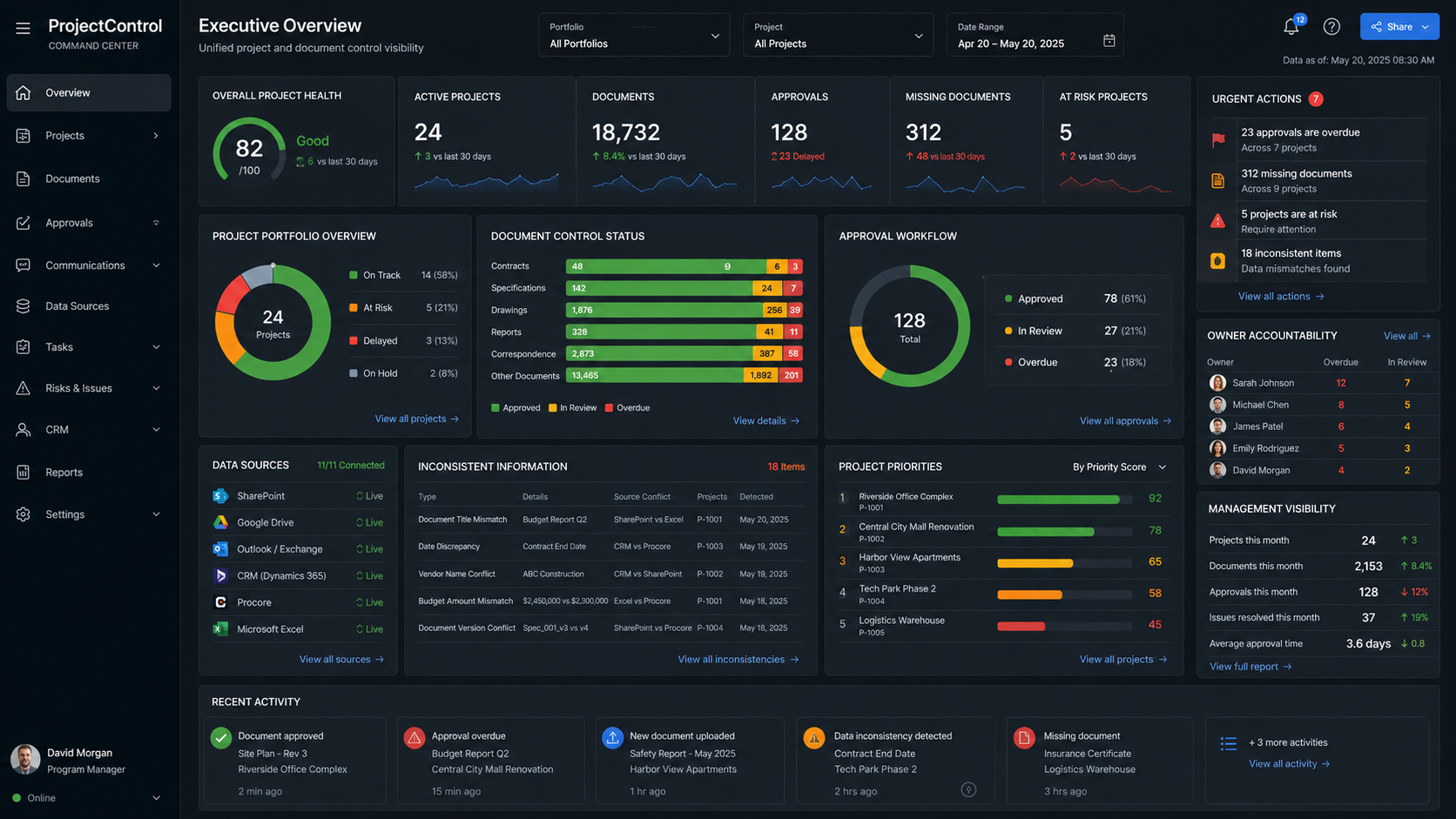Click the Outlook / Exchange icon
This screenshot has width=1456, height=819.
coord(220,549)
